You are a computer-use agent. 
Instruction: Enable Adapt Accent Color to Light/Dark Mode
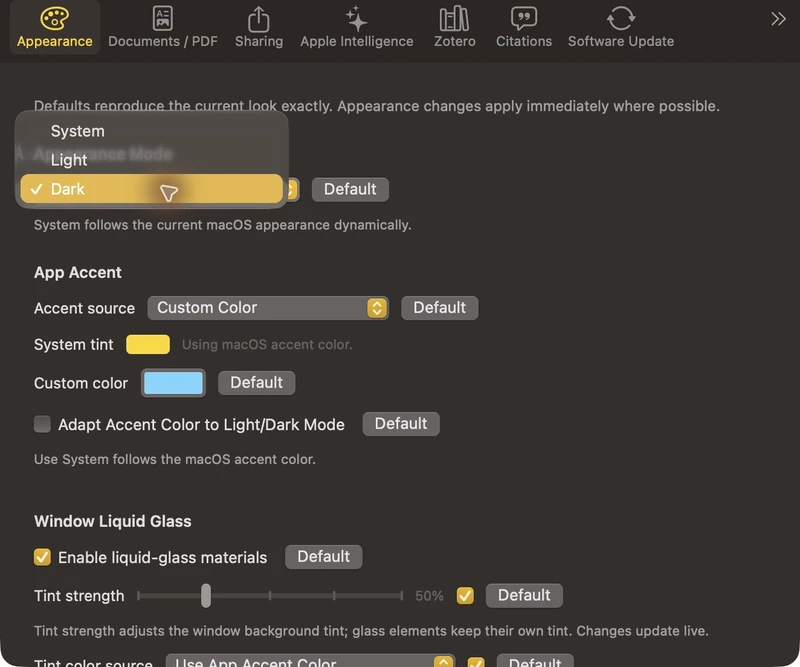pyautogui.click(x=42, y=424)
